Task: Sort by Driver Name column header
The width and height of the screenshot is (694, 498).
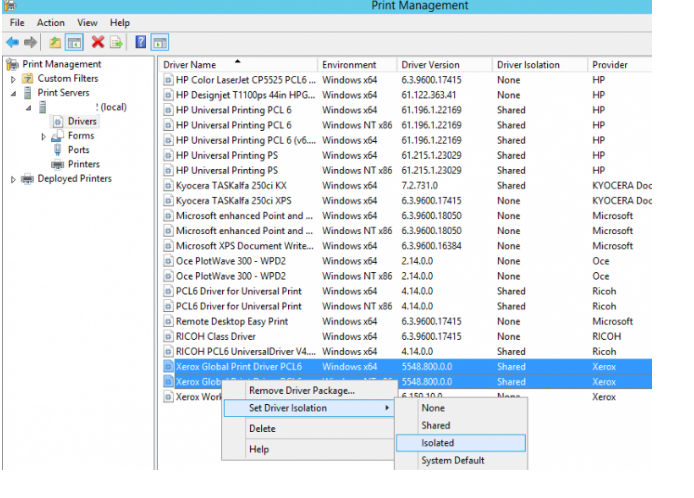Action: coord(238,65)
